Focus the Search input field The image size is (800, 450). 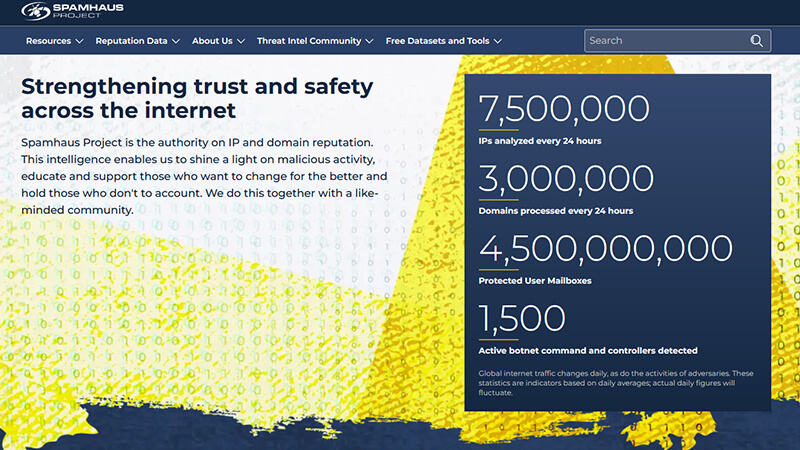(665, 41)
